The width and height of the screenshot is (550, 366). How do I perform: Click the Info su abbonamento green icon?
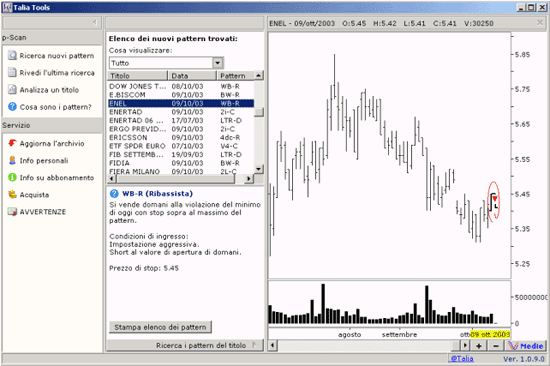click(12, 178)
